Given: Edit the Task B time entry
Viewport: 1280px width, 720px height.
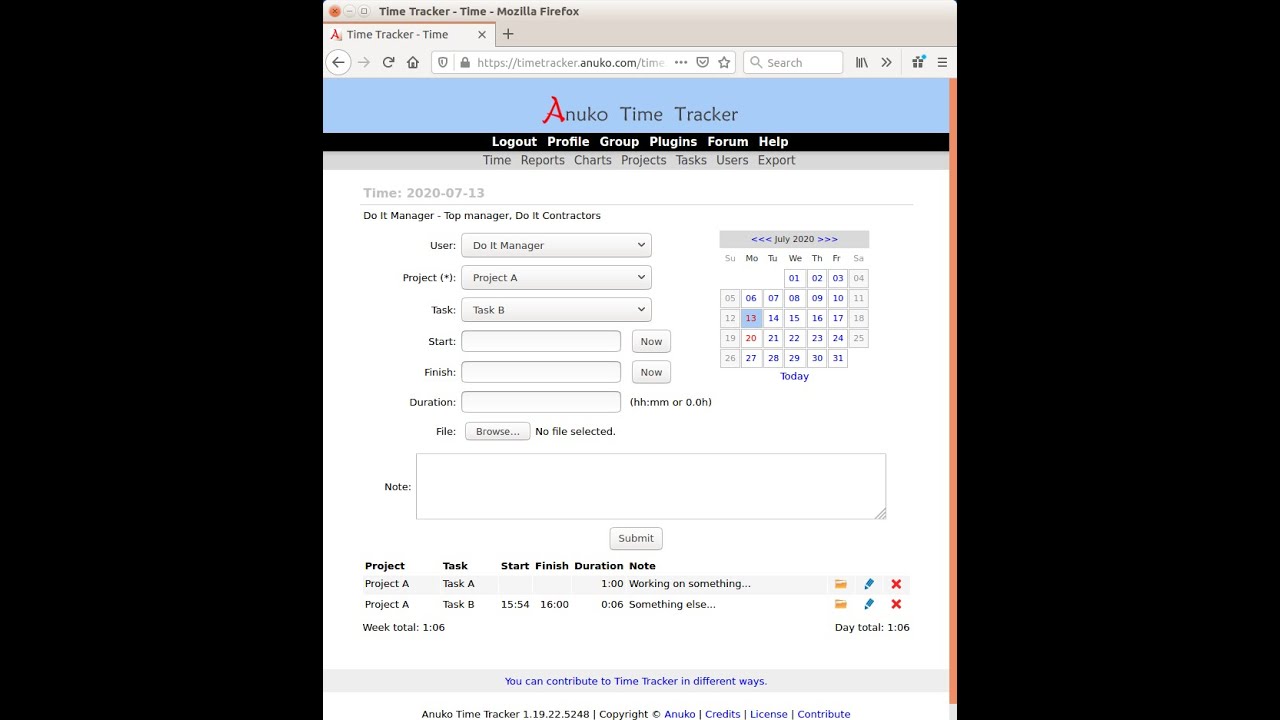Looking at the screenshot, I should tap(869, 604).
